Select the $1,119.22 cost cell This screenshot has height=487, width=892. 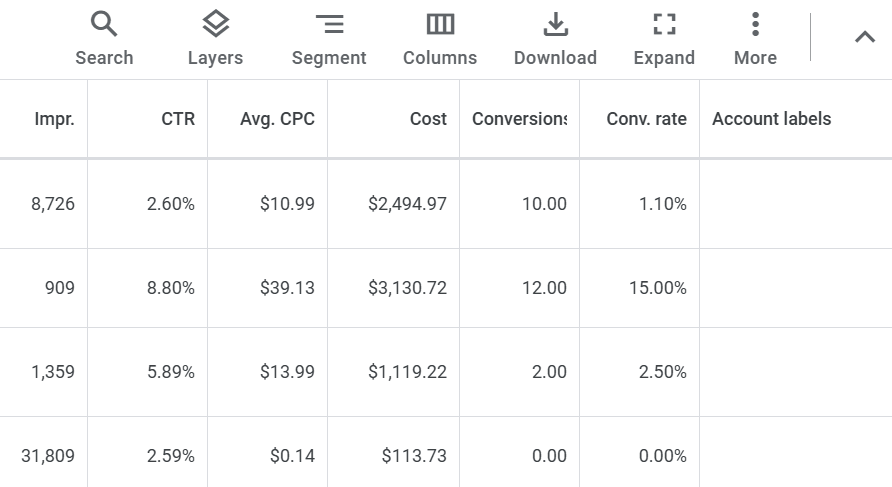pos(394,372)
